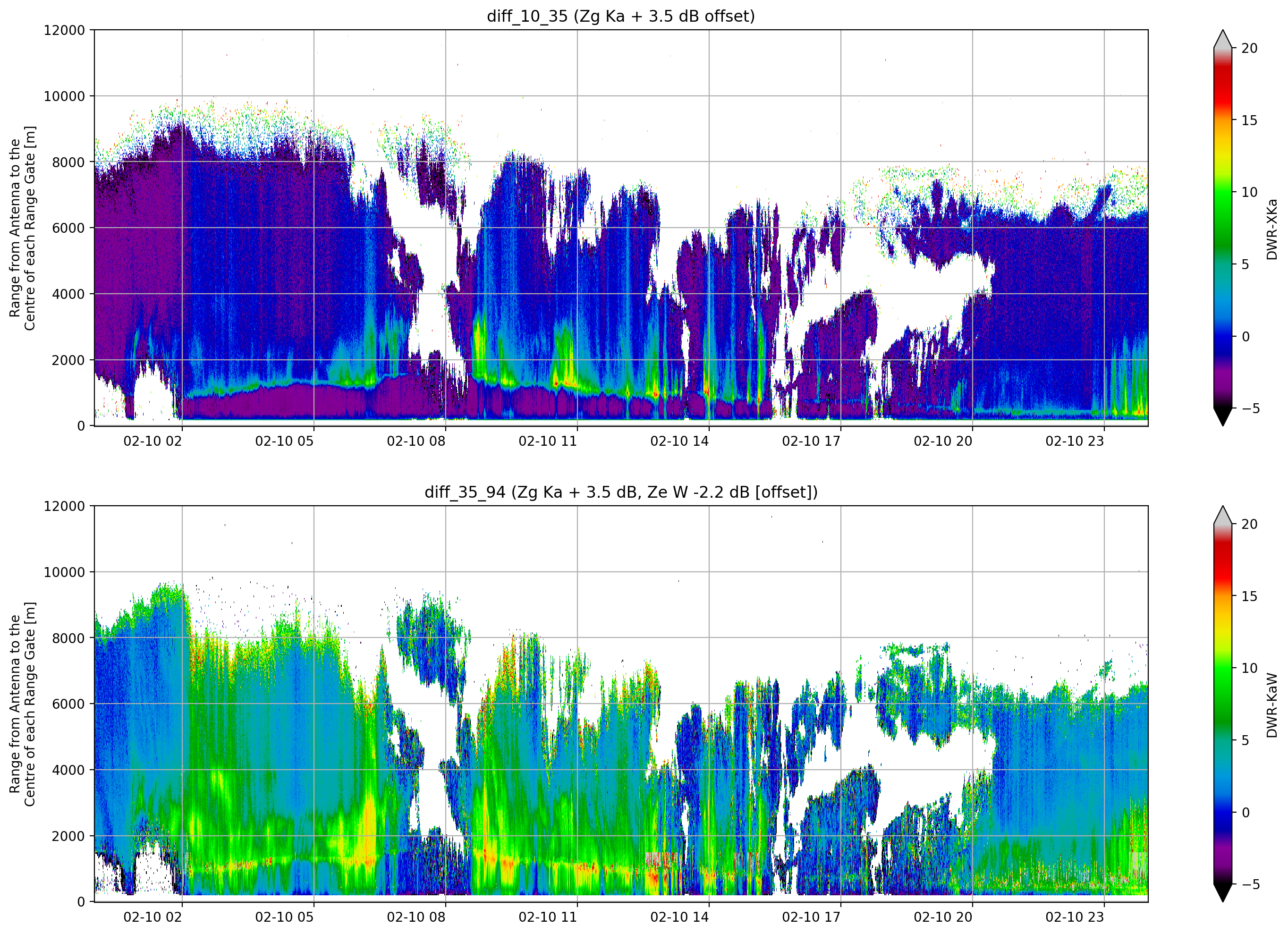
Task: Click the DWR-XKa colorbar gradient
Action: point(1223,228)
